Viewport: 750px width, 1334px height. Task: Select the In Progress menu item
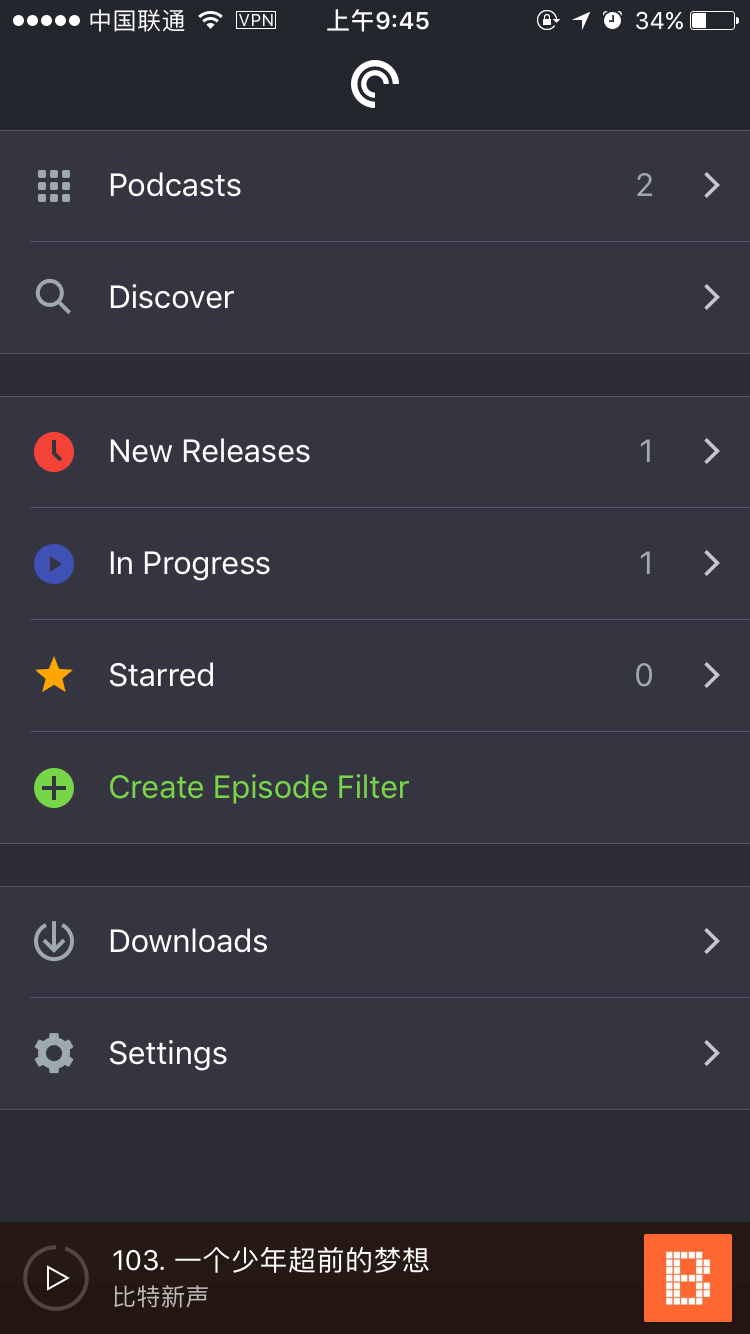click(189, 564)
